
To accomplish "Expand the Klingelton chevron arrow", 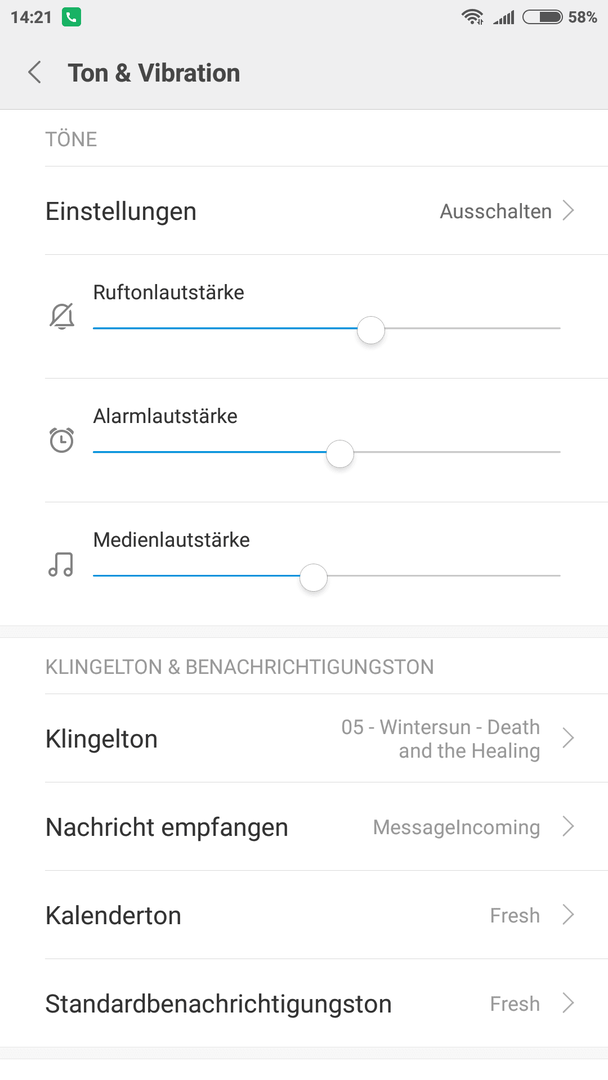I will 568,738.
